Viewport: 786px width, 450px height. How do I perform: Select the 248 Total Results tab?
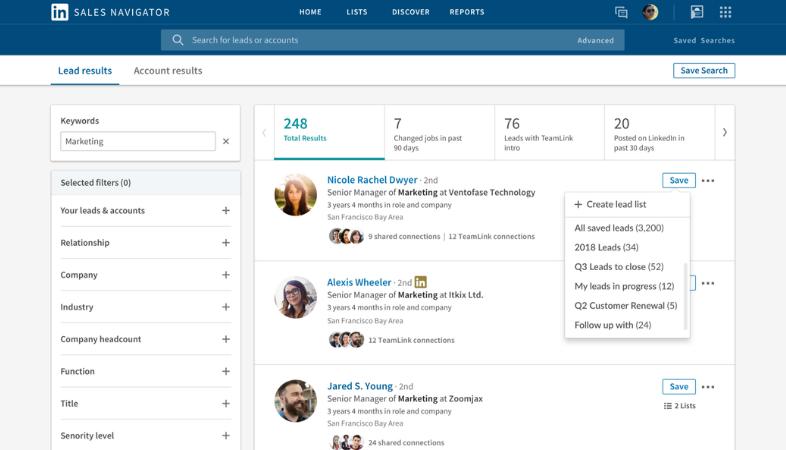point(329,132)
